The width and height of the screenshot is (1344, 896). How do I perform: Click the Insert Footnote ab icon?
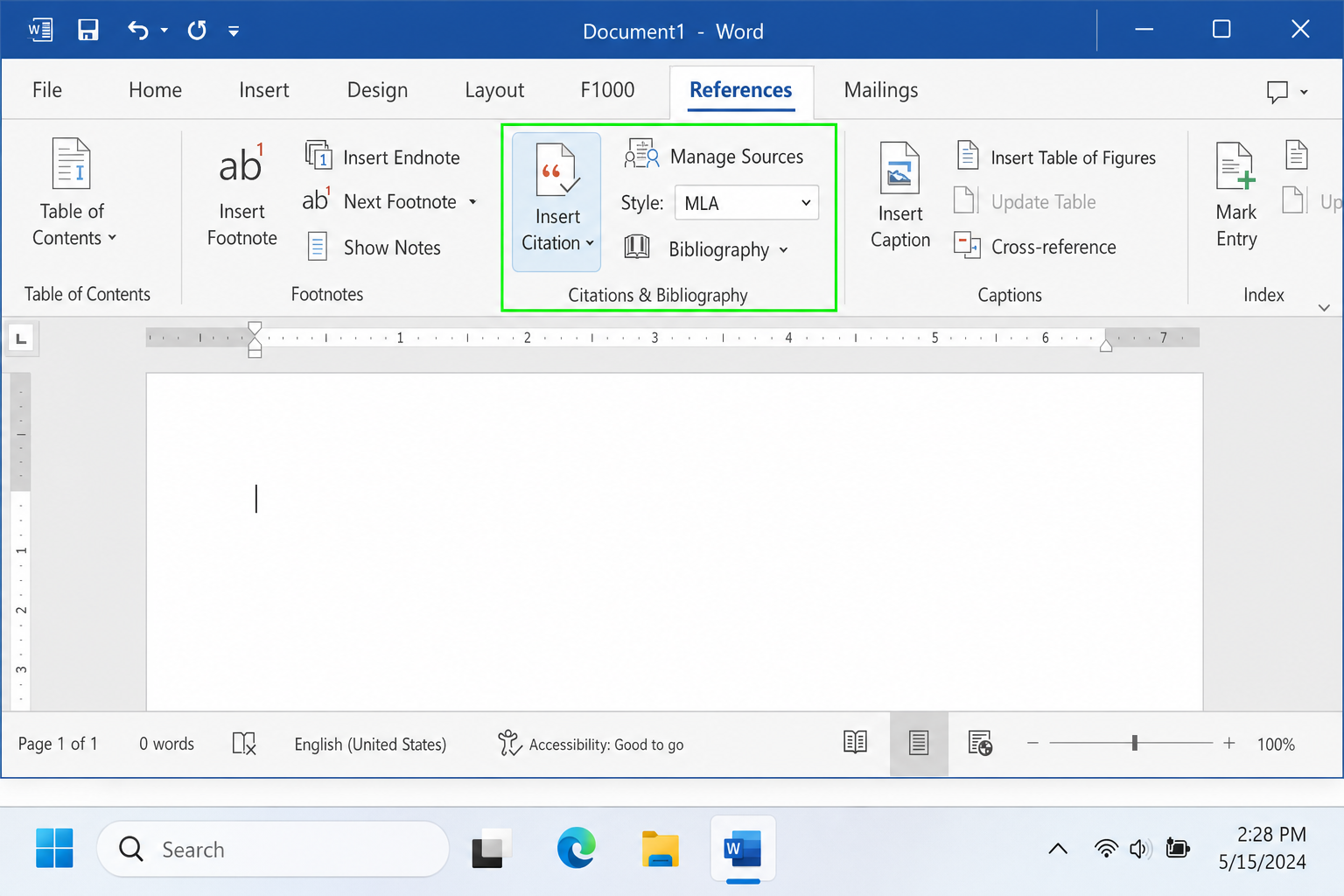click(241, 164)
